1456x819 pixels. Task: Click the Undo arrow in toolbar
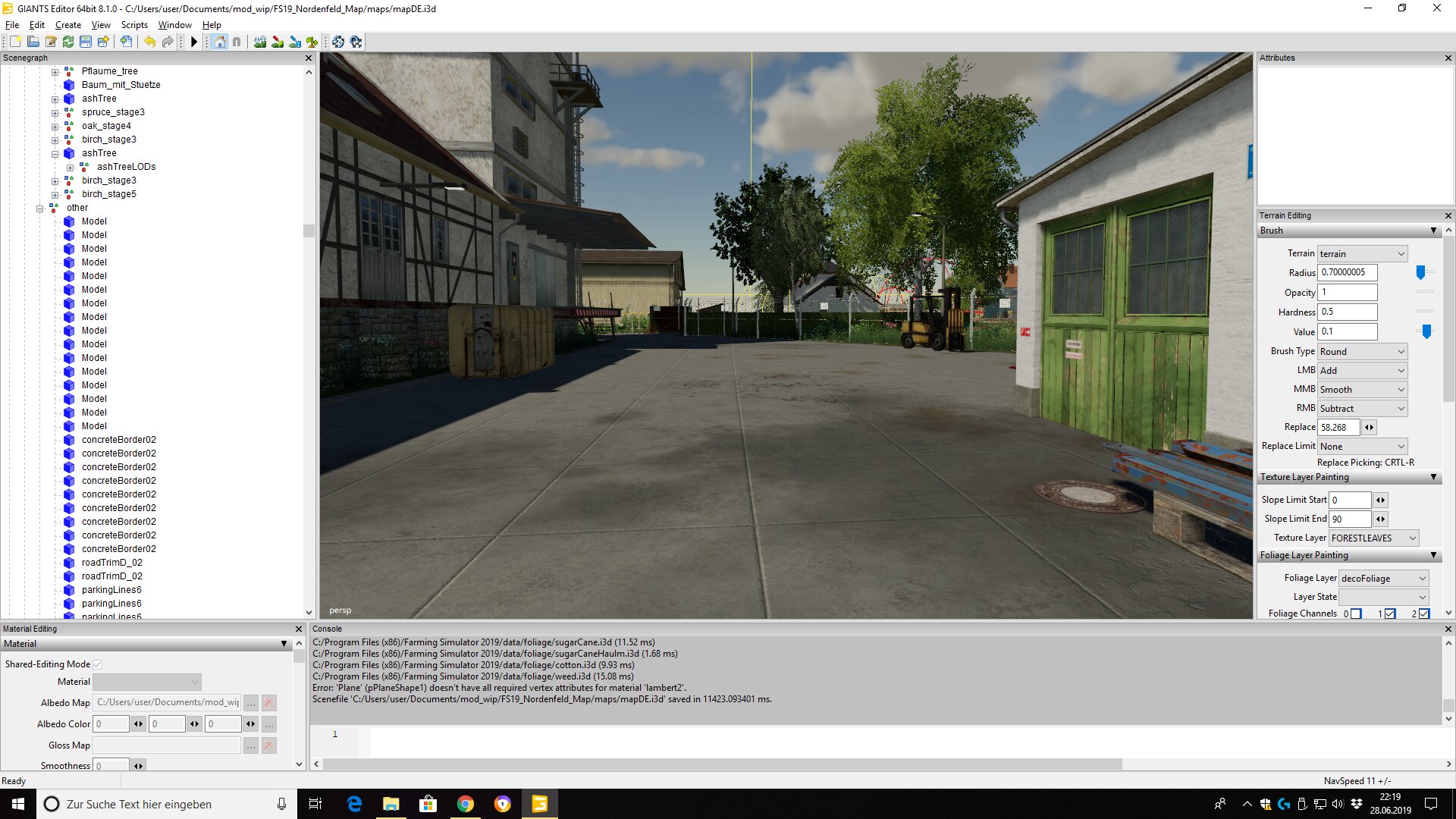click(x=149, y=42)
